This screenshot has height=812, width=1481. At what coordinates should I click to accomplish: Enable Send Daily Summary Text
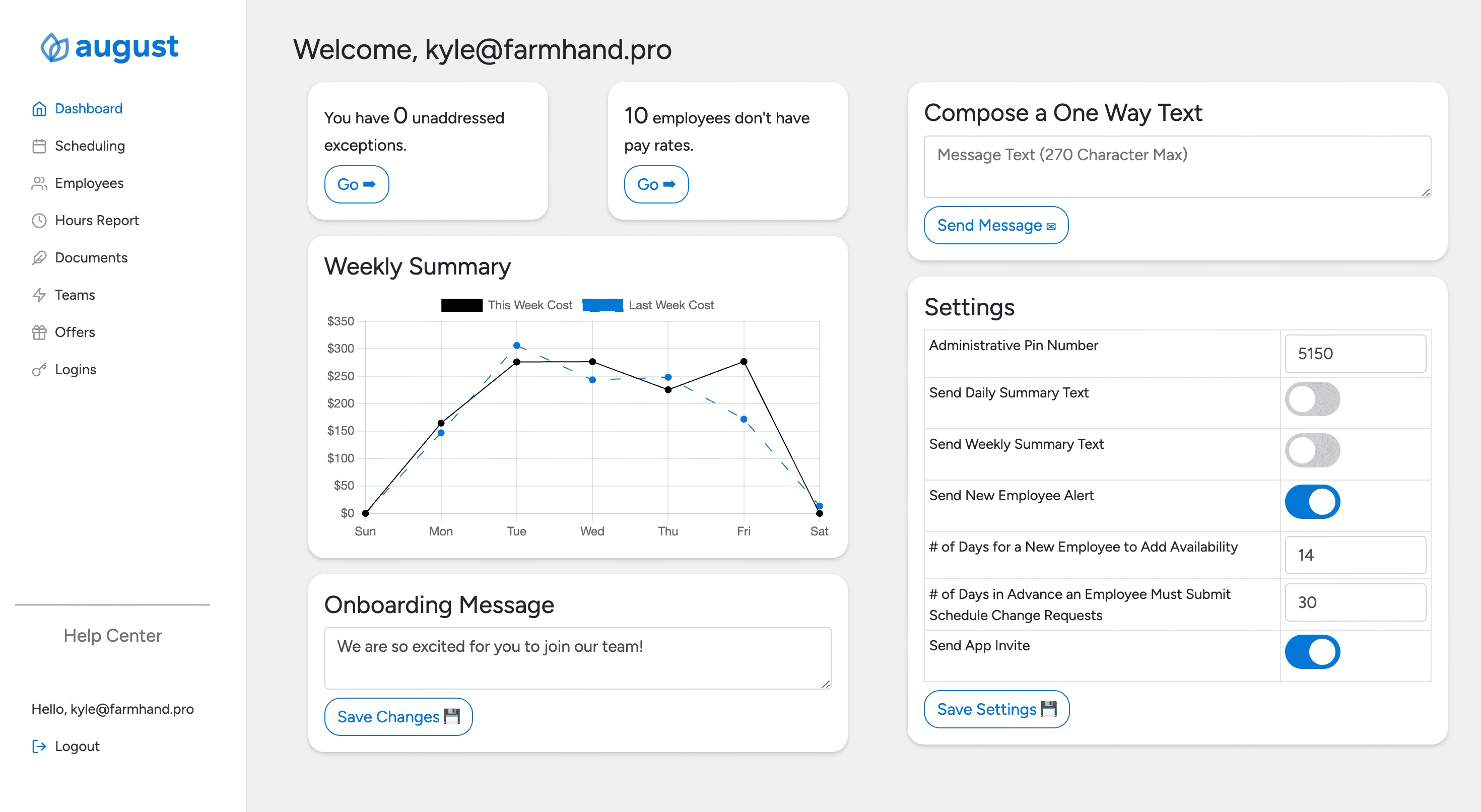1313,398
